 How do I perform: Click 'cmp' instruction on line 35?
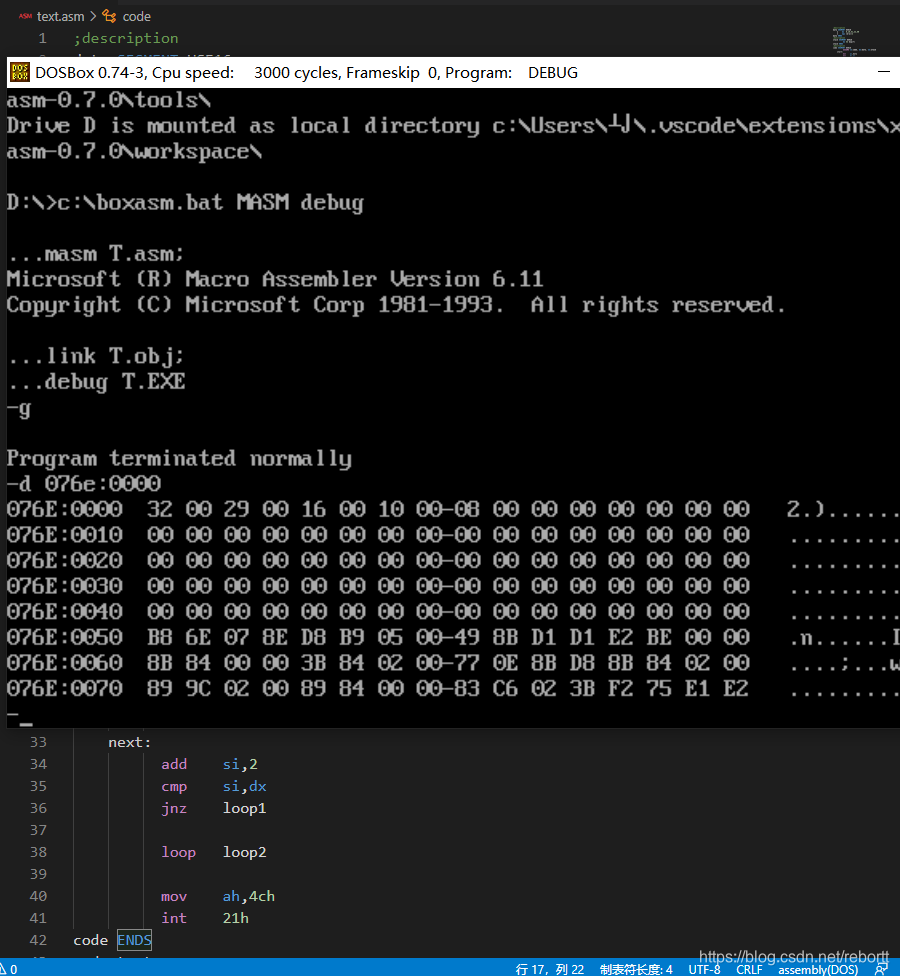pos(174,787)
